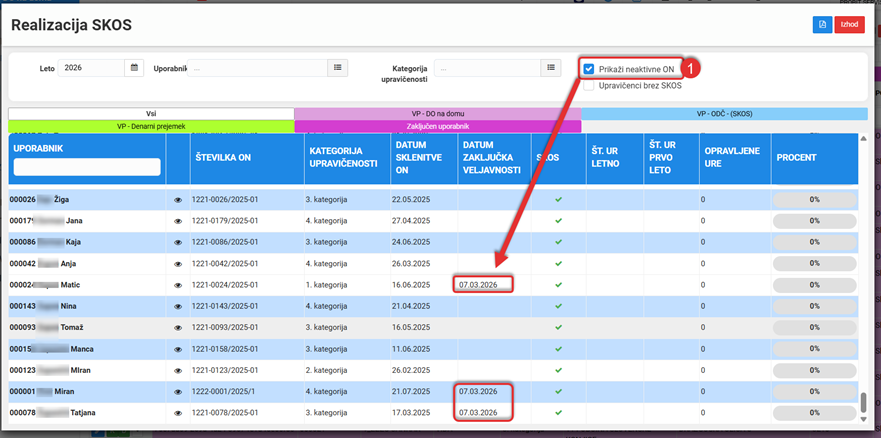Image resolution: width=881 pixels, height=438 pixels.
Task: View details for Kaja's row
Action: pyautogui.click(x=178, y=243)
